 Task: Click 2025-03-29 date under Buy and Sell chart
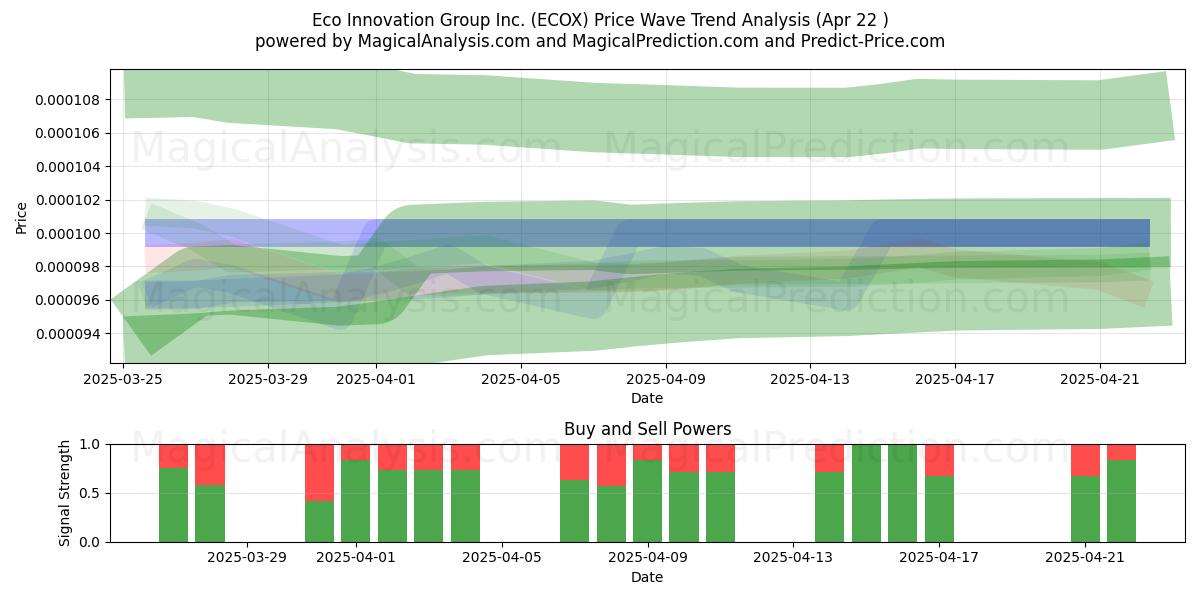[246, 558]
